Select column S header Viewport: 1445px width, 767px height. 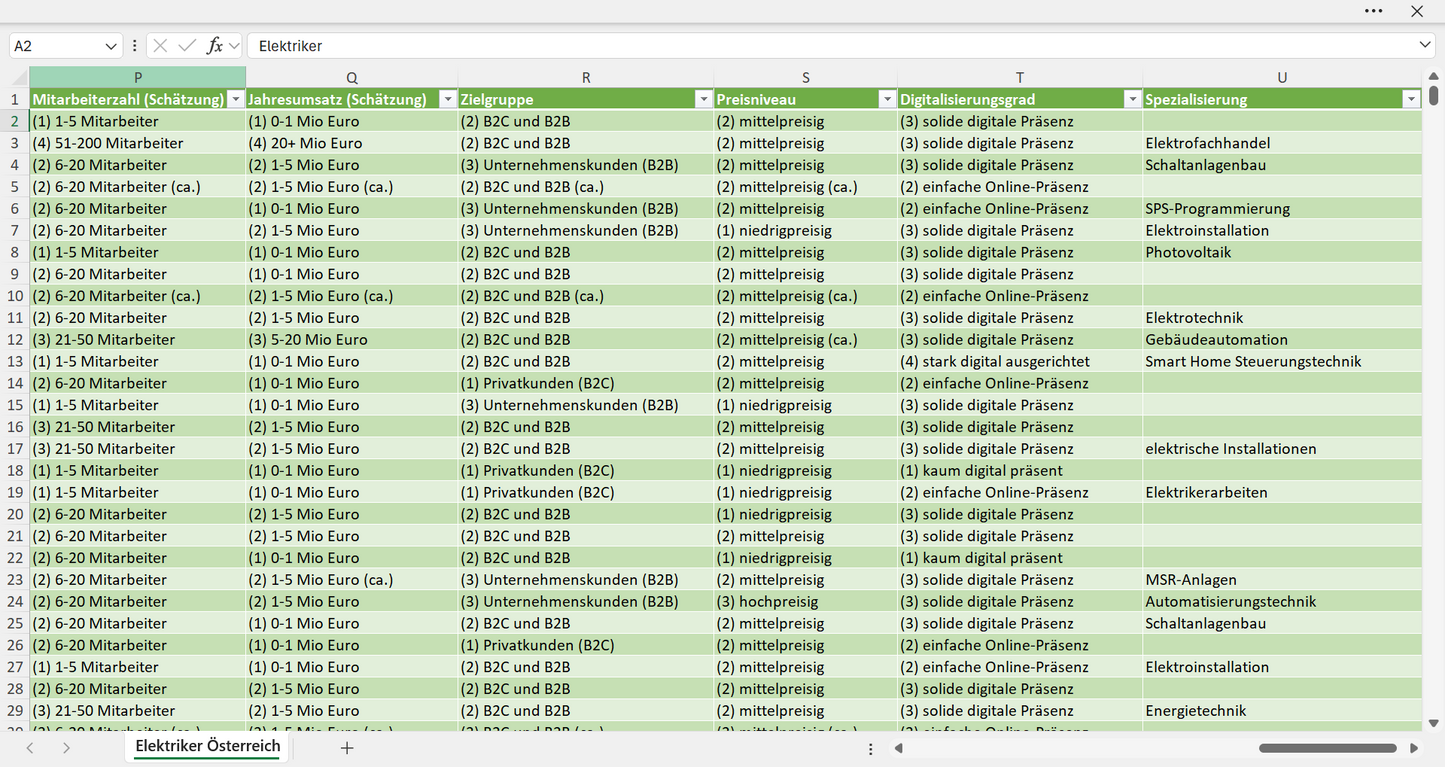(805, 78)
